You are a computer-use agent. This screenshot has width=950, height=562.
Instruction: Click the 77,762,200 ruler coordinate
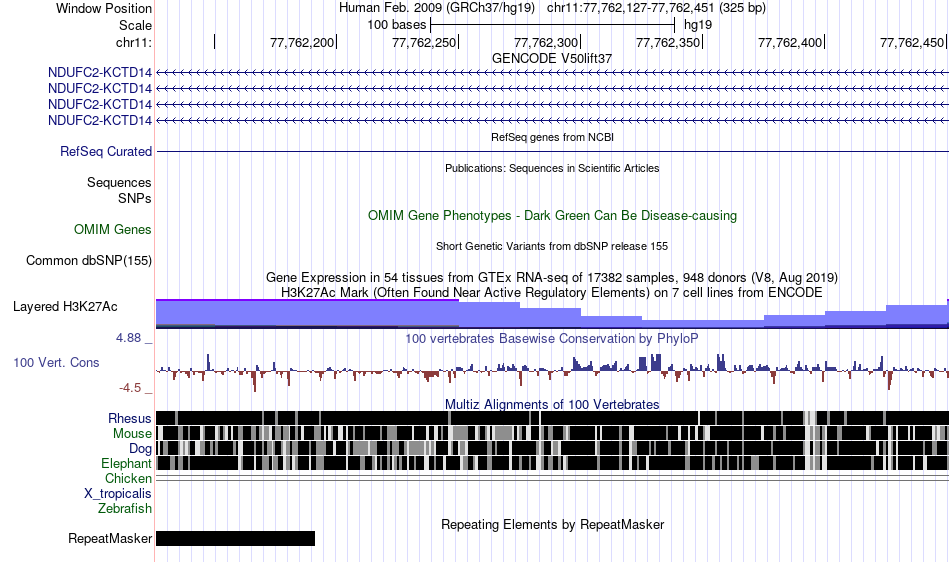[x=302, y=42]
